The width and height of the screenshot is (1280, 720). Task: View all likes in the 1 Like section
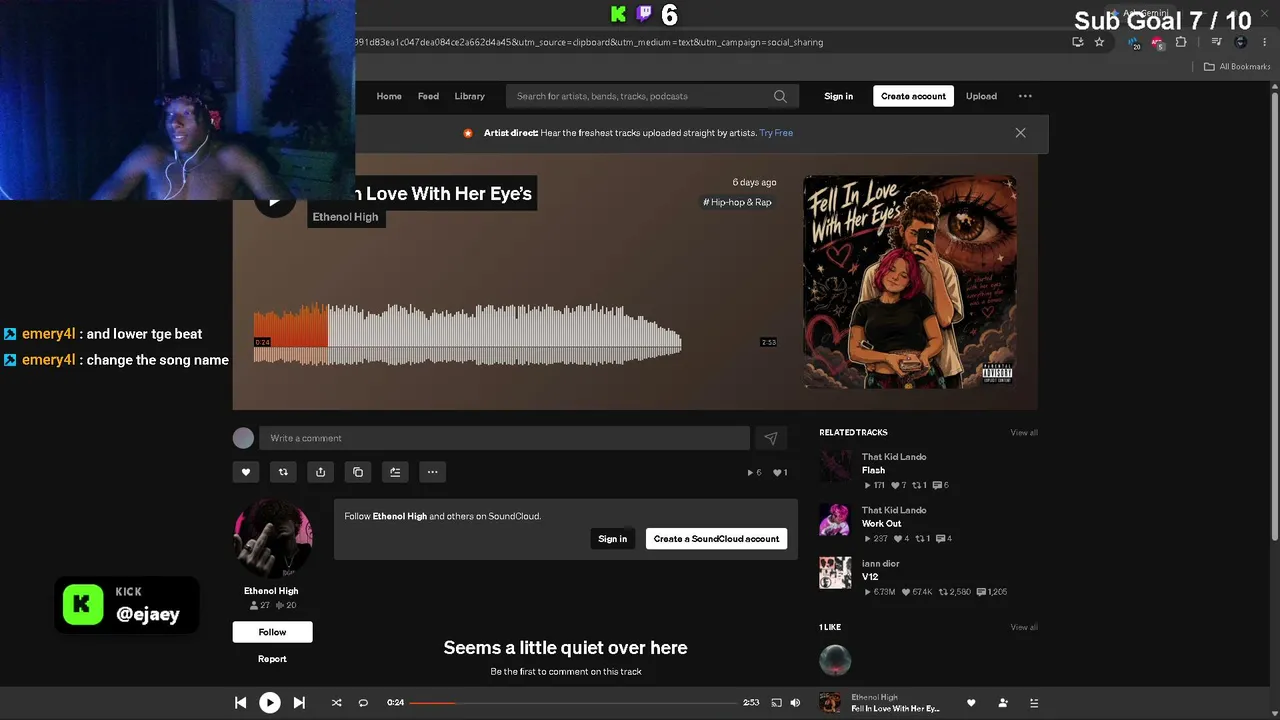coord(1024,628)
